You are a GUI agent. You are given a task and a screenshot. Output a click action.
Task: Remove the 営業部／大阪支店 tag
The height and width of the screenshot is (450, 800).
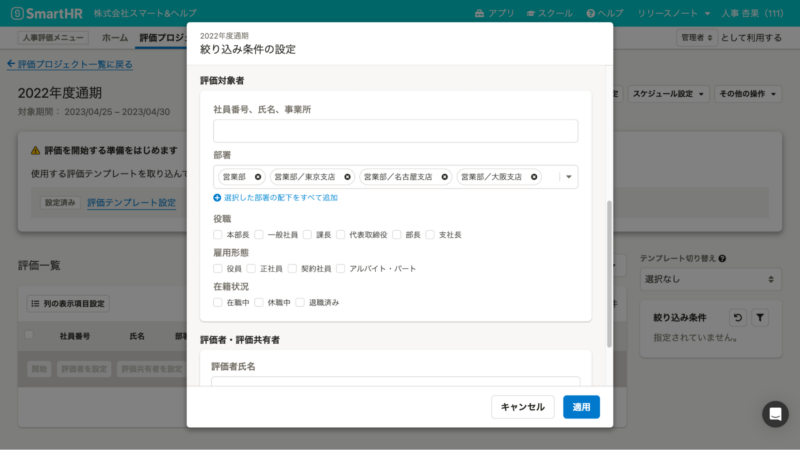pyautogui.click(x=535, y=177)
